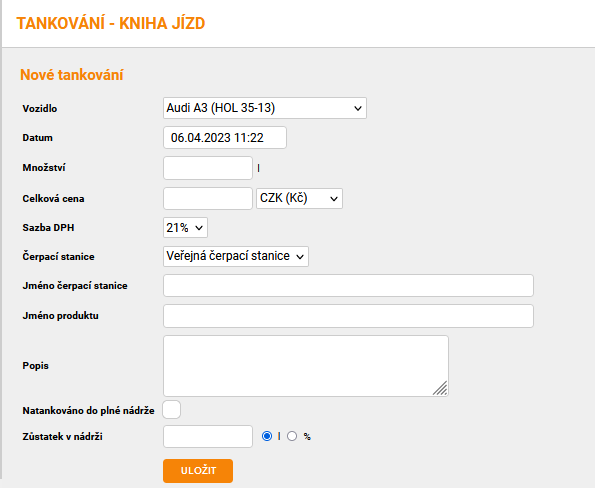Save with the ULOŽIT button

click(x=198, y=471)
